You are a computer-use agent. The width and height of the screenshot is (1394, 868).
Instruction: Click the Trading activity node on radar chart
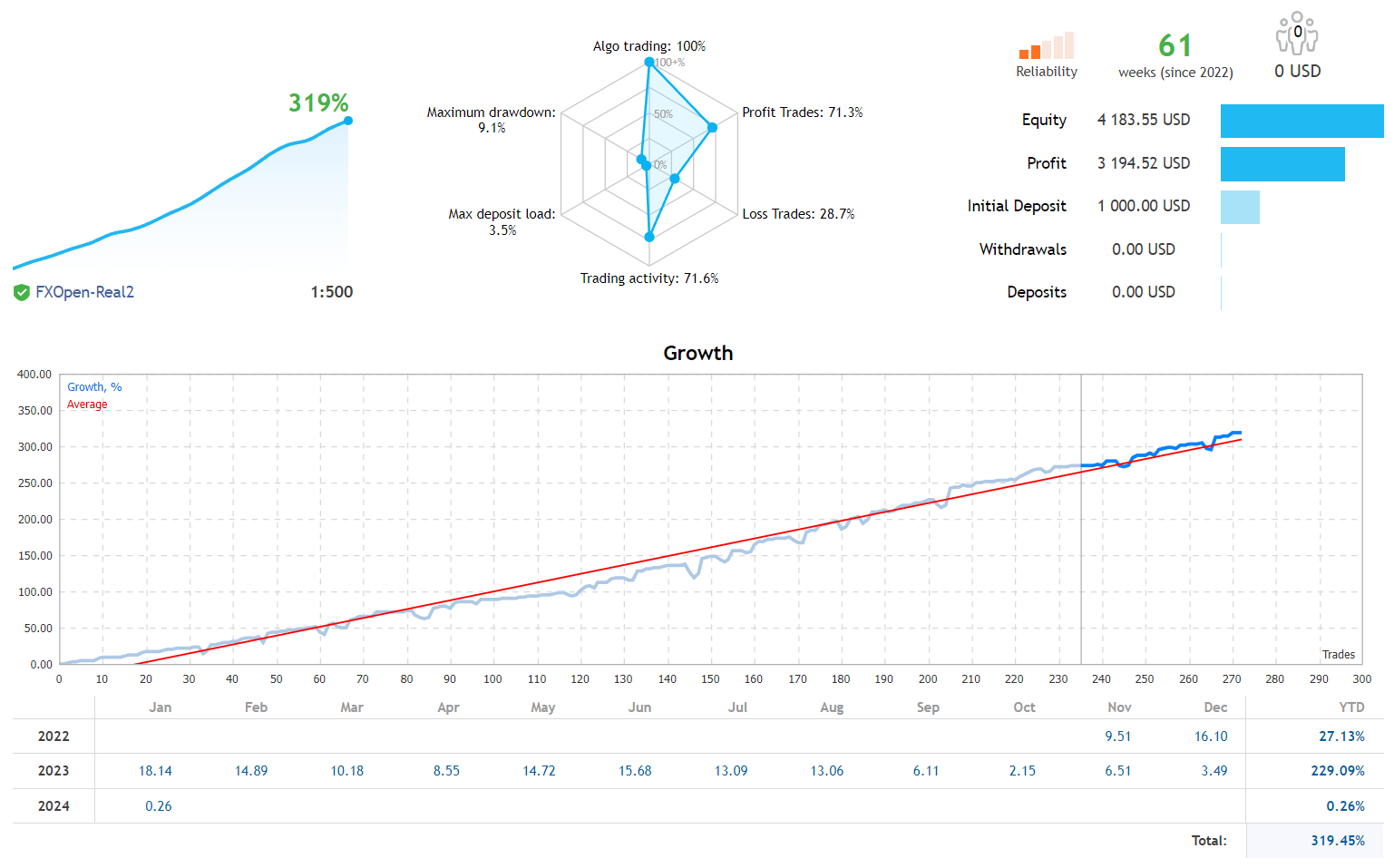649,236
